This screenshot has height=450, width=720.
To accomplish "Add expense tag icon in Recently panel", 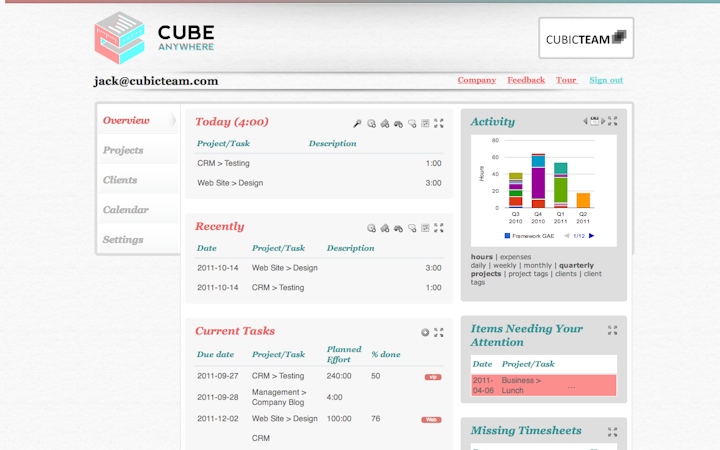I will click(385, 228).
